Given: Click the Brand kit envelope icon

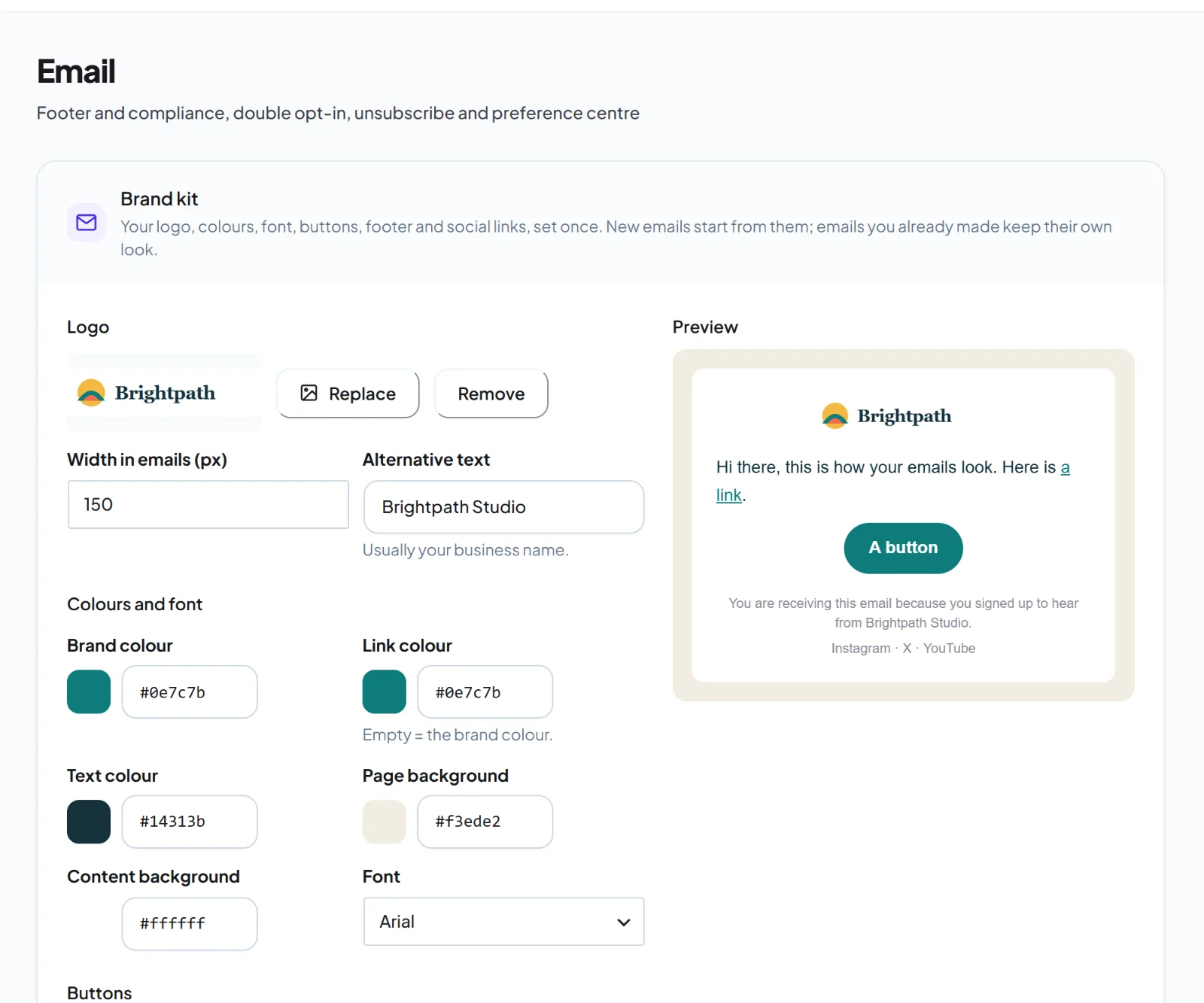Looking at the screenshot, I should [87, 223].
